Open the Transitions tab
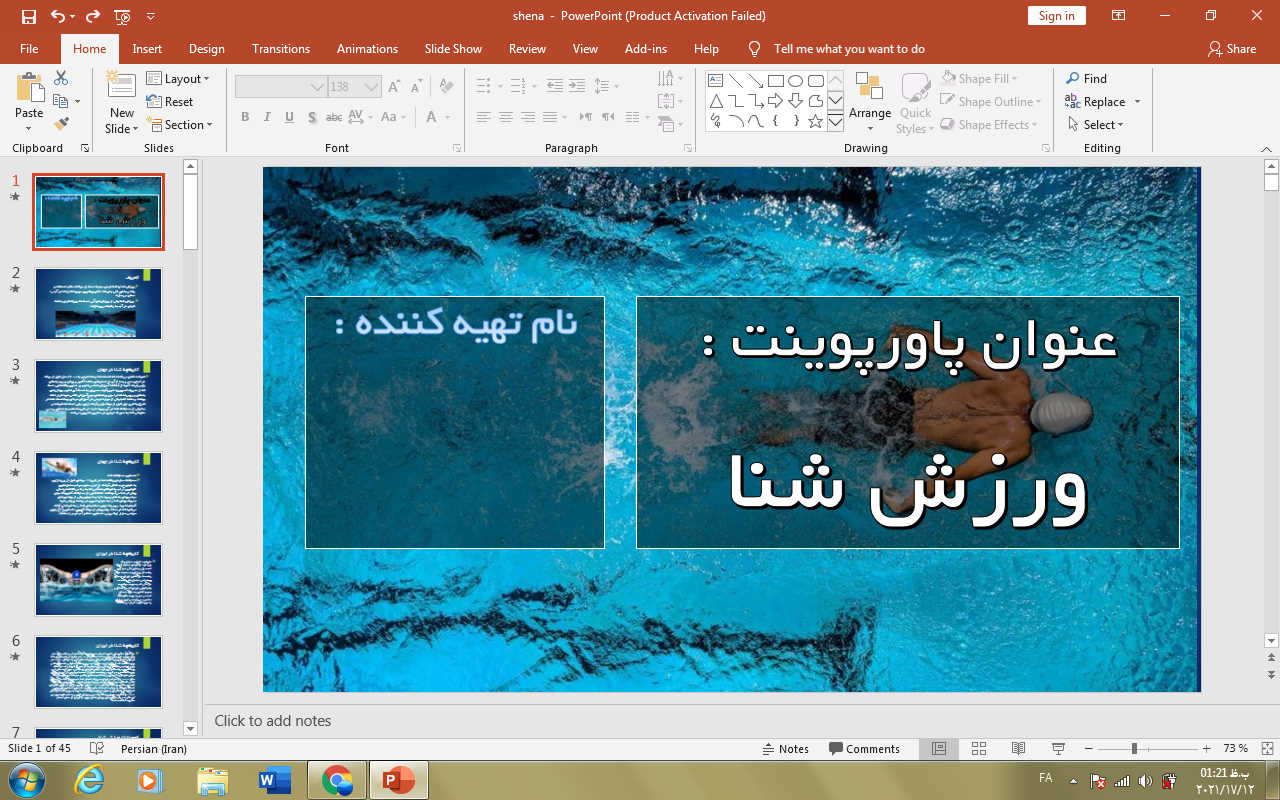Viewport: 1280px width, 800px height. click(x=281, y=49)
